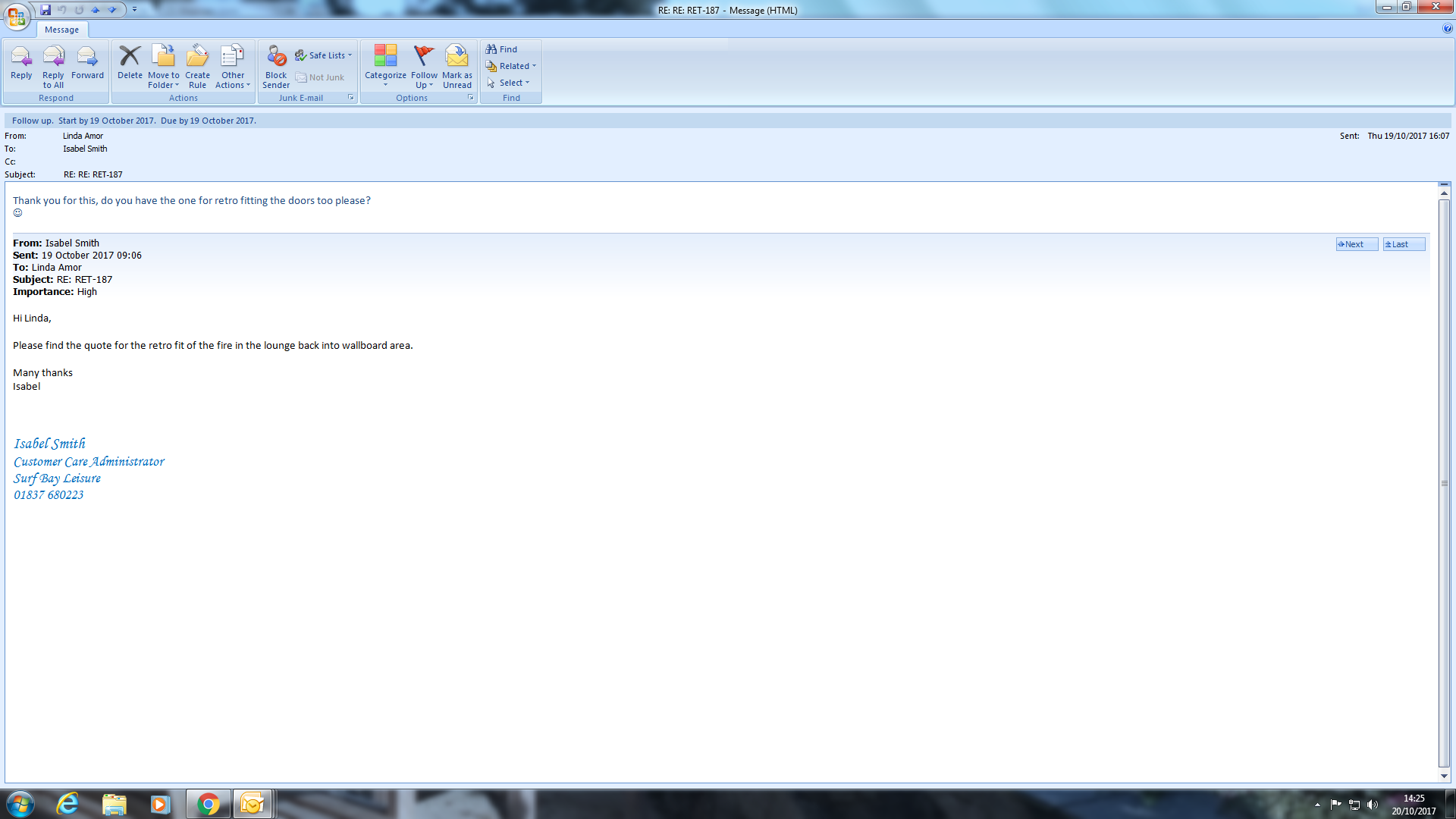
Task: Click the Find binoculars icon
Action: click(491, 49)
